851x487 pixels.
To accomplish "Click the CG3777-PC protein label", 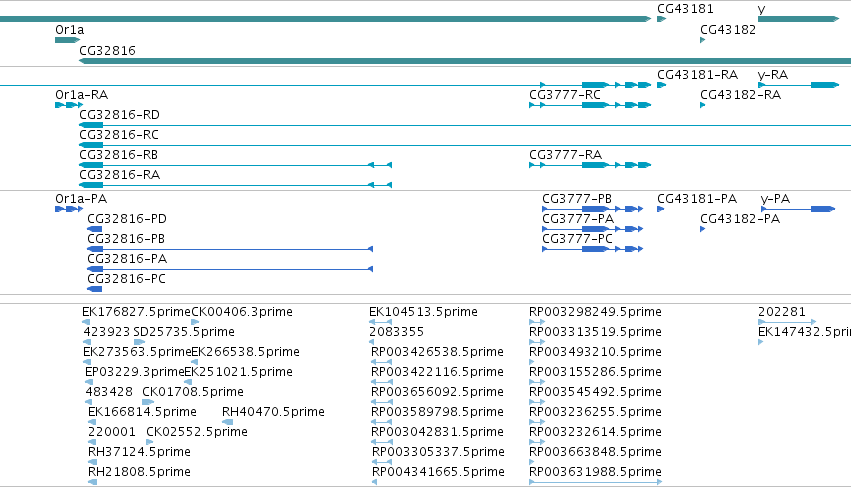I will click(577, 239).
